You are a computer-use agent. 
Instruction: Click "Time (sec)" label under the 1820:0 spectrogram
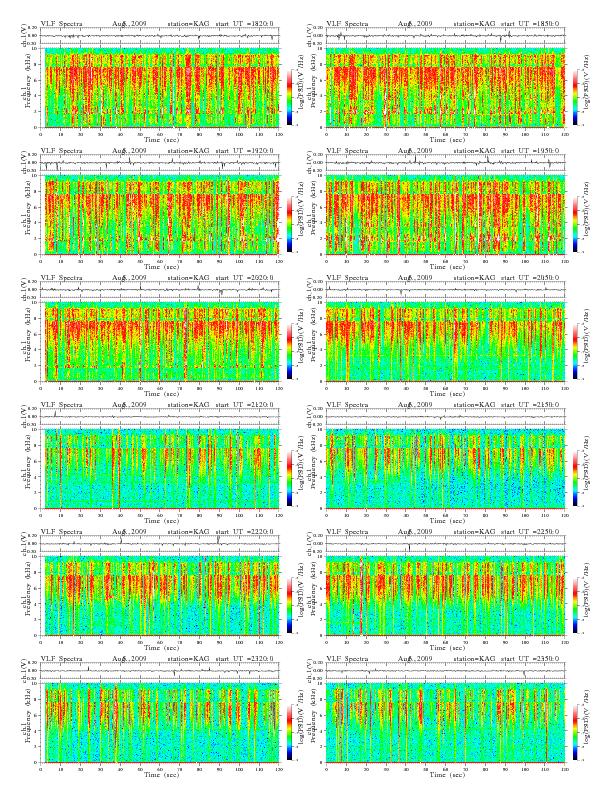(x=162, y=139)
